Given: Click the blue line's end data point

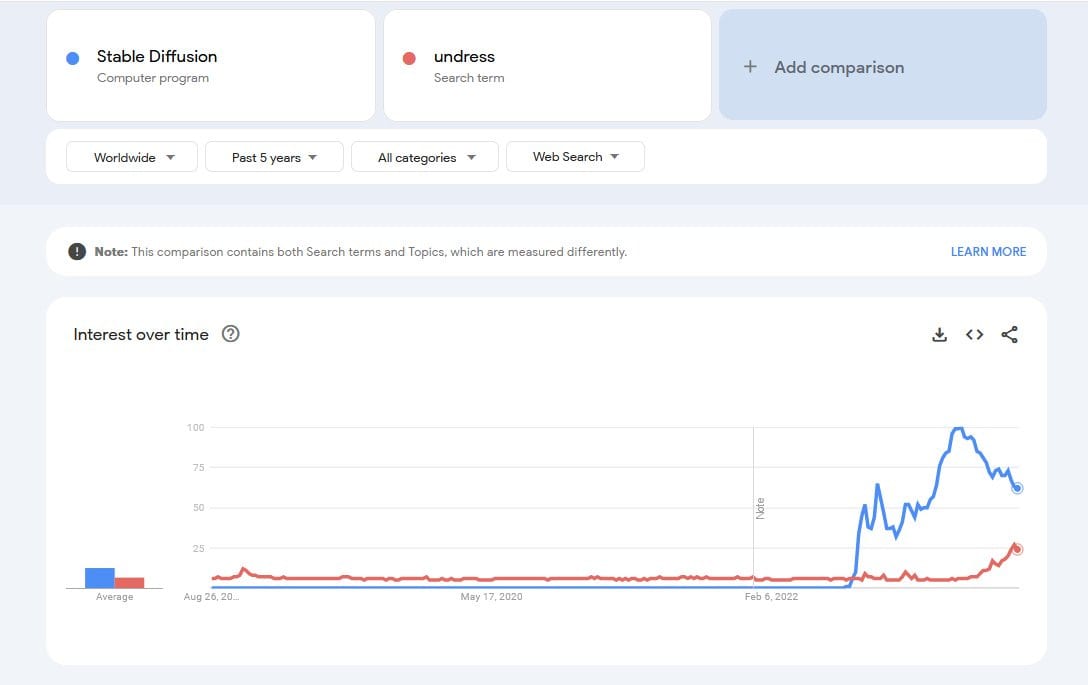Looking at the screenshot, I should point(1017,488).
